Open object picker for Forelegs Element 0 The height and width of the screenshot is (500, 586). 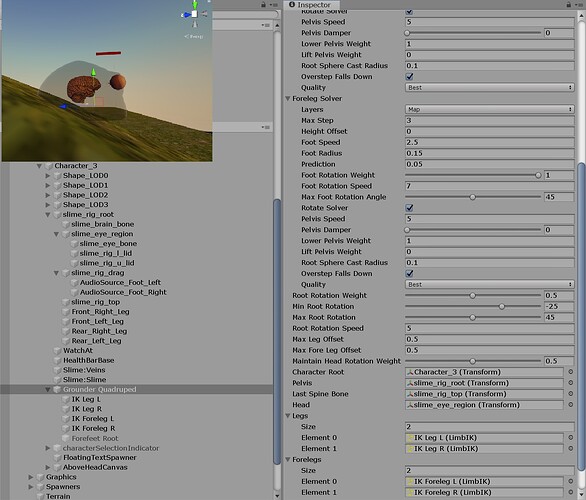click(571, 481)
